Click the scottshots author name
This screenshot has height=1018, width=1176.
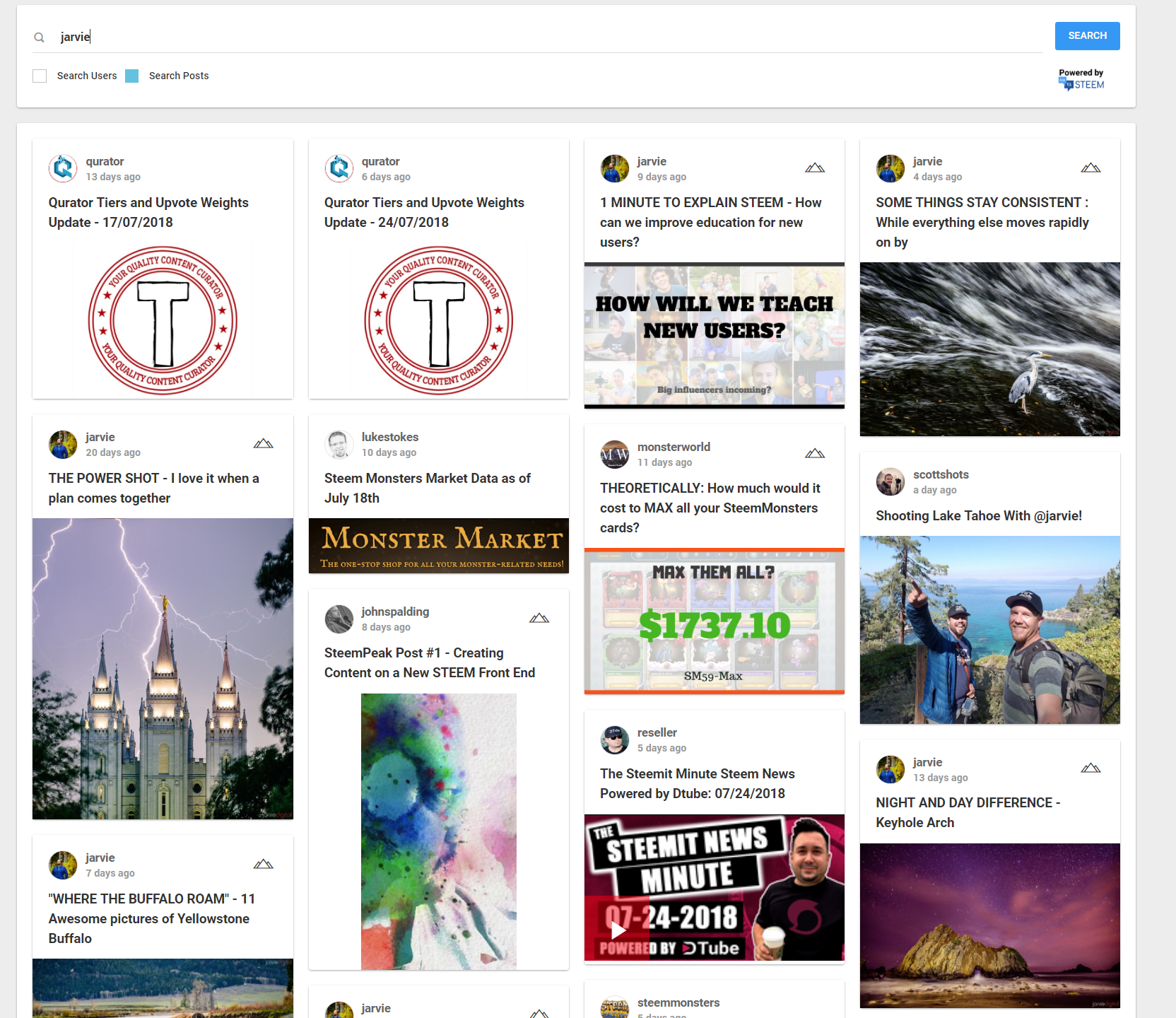coord(941,474)
